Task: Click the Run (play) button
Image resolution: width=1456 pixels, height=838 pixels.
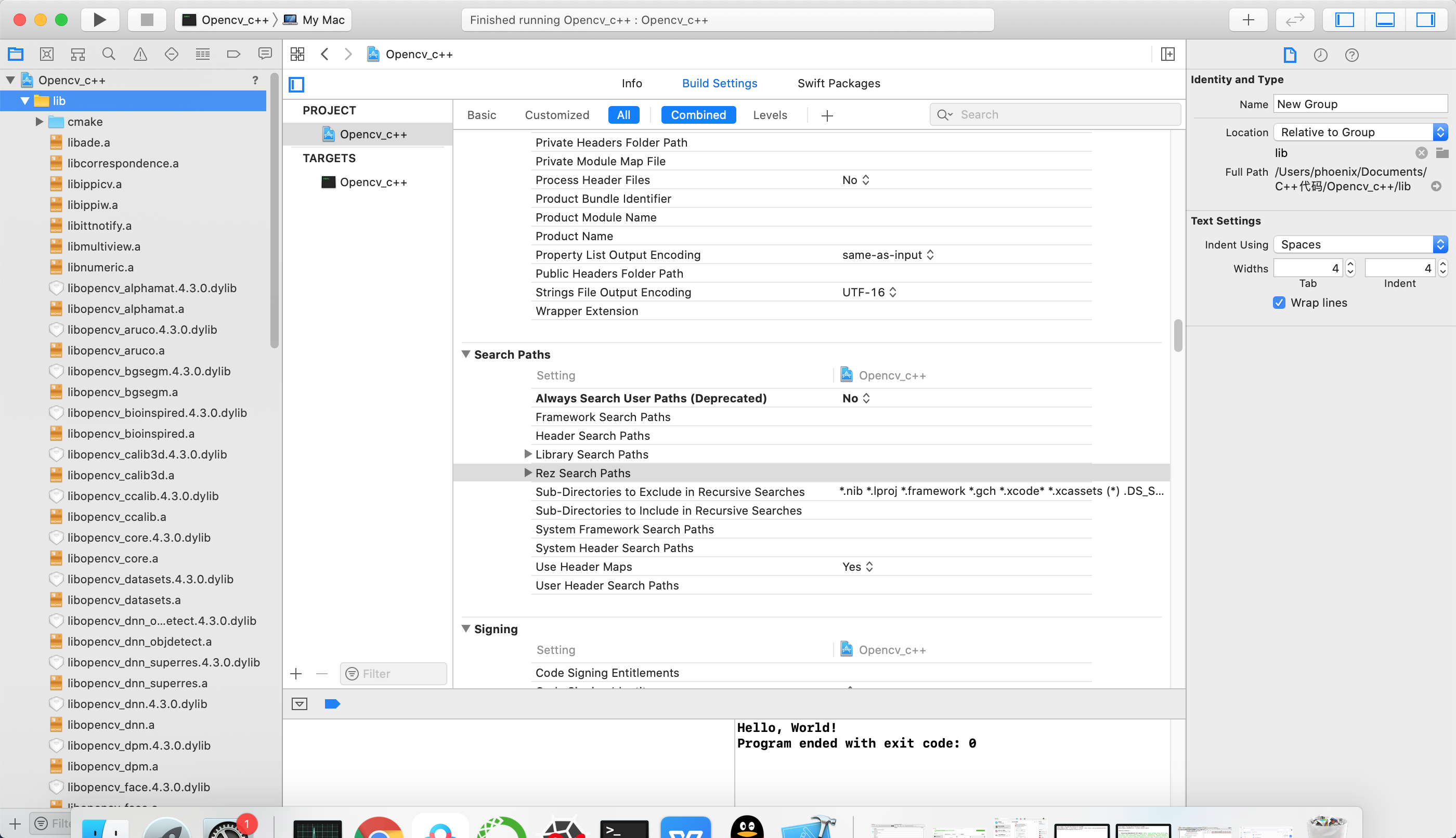Action: 100,20
